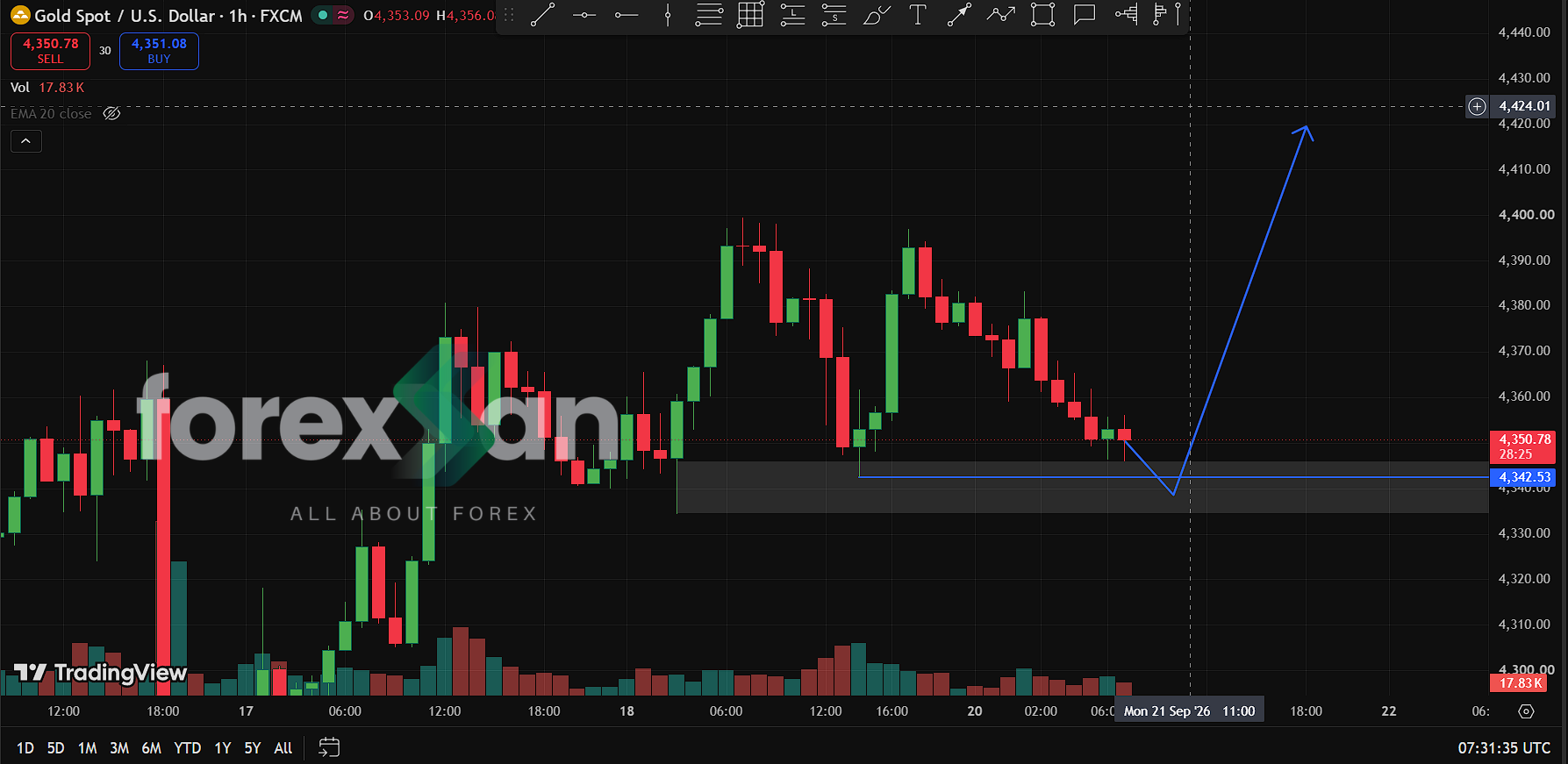This screenshot has height=764, width=1568.
Task: Click plus button beside 4,424.01 price
Action: (1478, 106)
